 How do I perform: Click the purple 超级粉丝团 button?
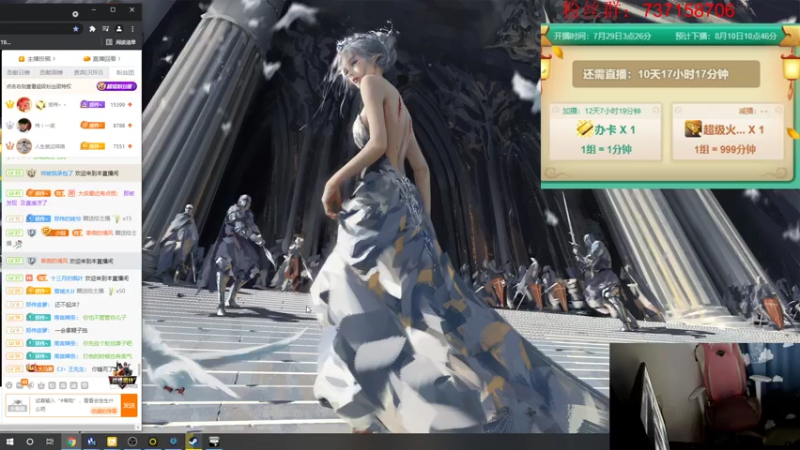pos(117,86)
